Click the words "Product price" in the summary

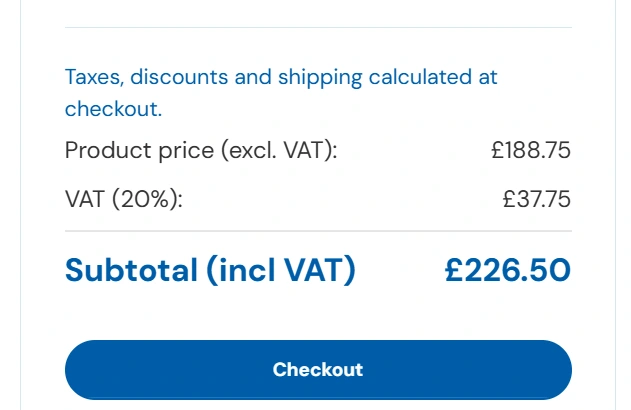139,151
